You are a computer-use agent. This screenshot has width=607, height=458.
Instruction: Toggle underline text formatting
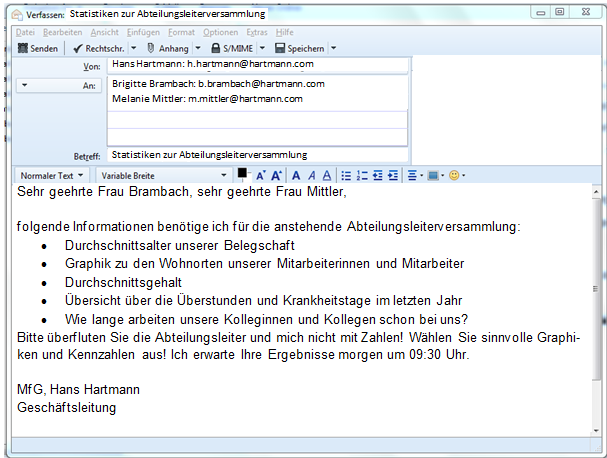click(x=326, y=176)
